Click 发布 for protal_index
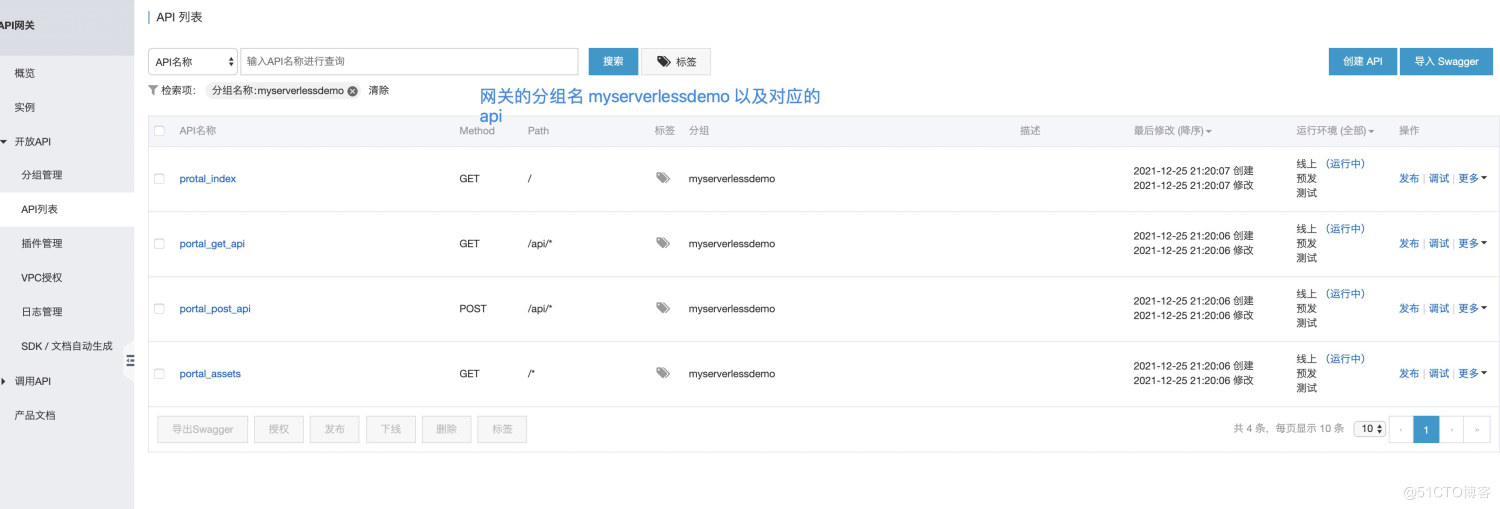1500x509 pixels. [x=1409, y=178]
